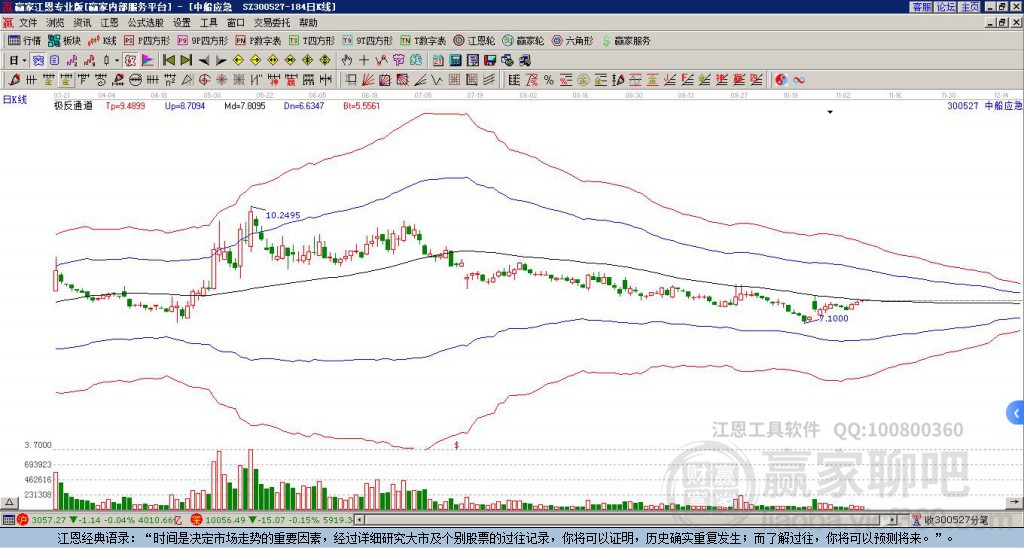Open the 赢家轮 wheel tool
The height and width of the screenshot is (548, 1024).
(x=523, y=40)
